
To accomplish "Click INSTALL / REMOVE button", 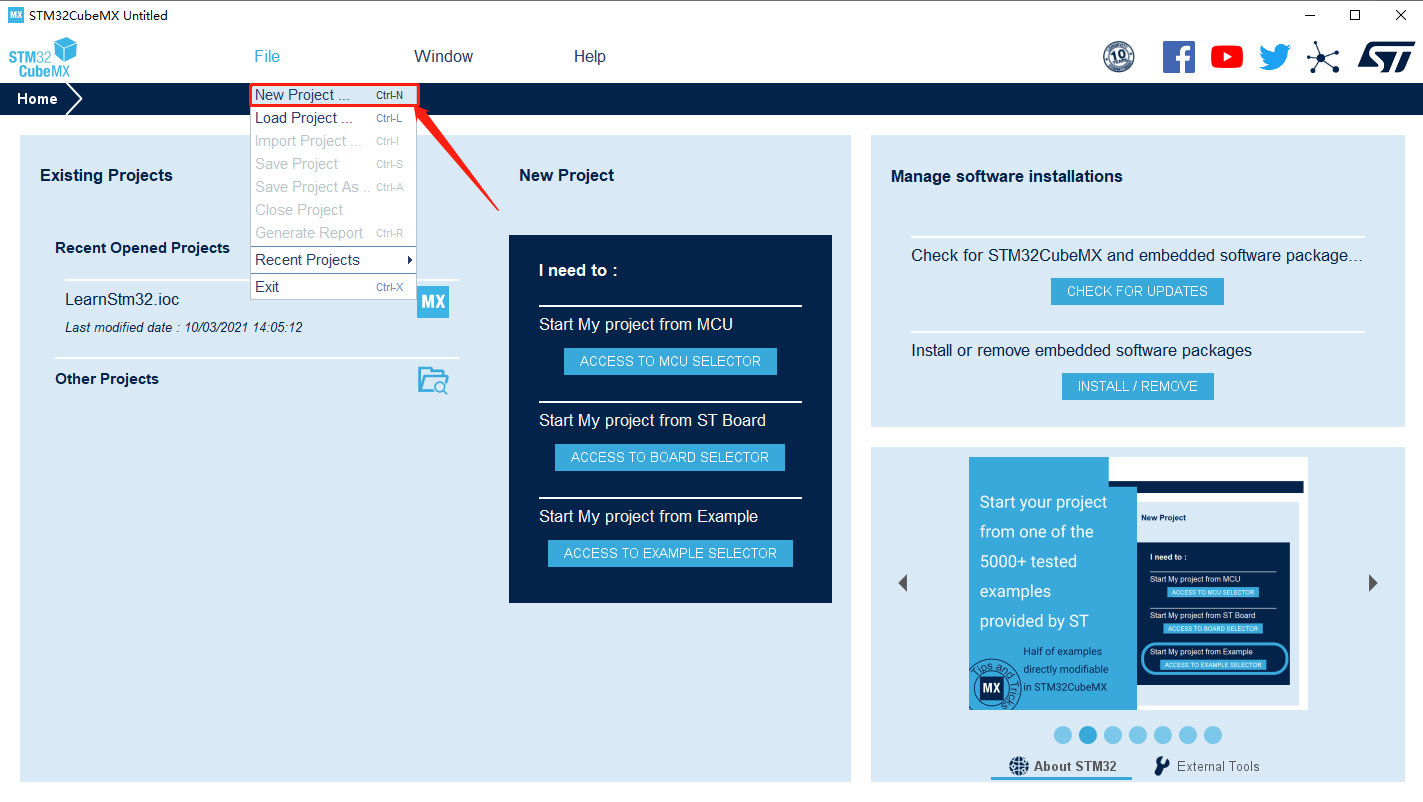I will click(1137, 386).
